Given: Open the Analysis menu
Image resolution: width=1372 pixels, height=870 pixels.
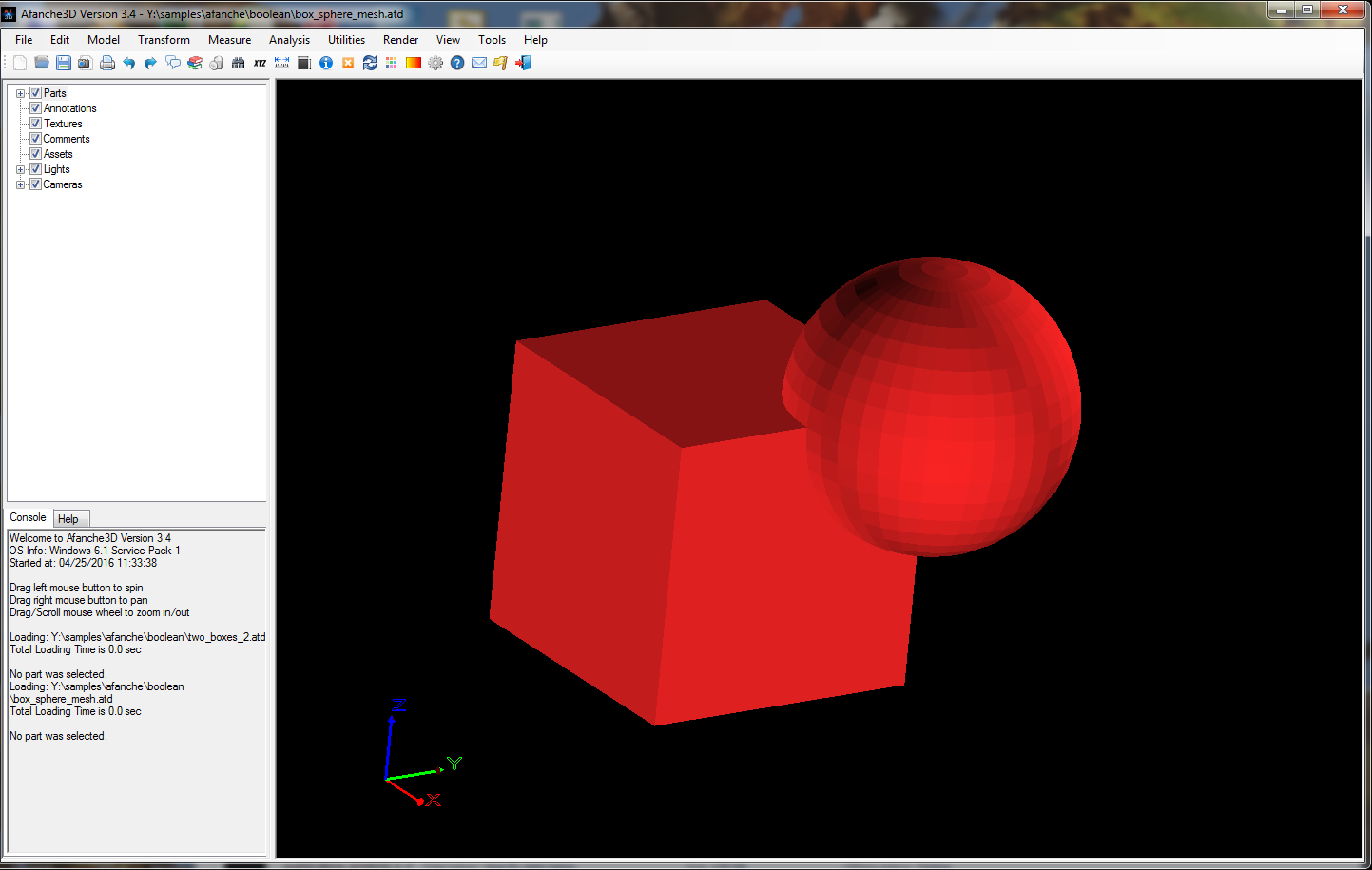Looking at the screenshot, I should 289,40.
